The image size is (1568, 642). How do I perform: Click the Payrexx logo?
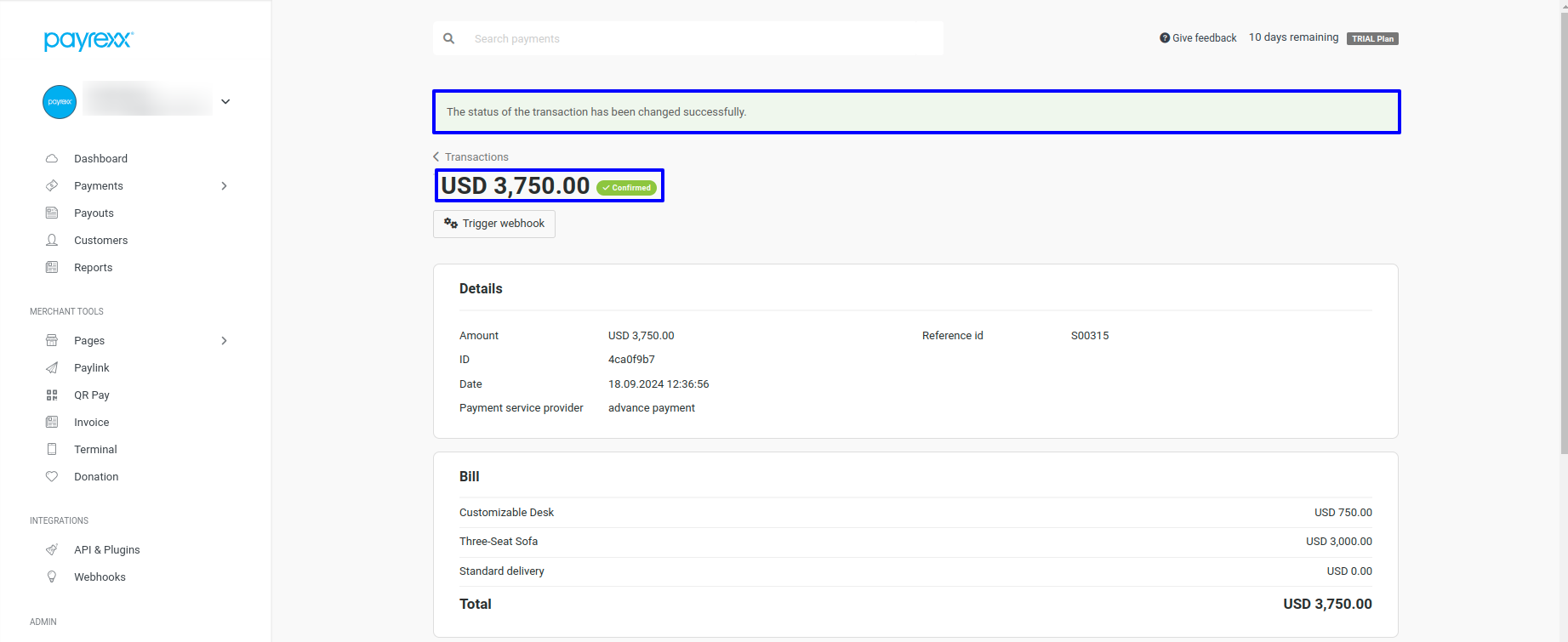tap(88, 40)
